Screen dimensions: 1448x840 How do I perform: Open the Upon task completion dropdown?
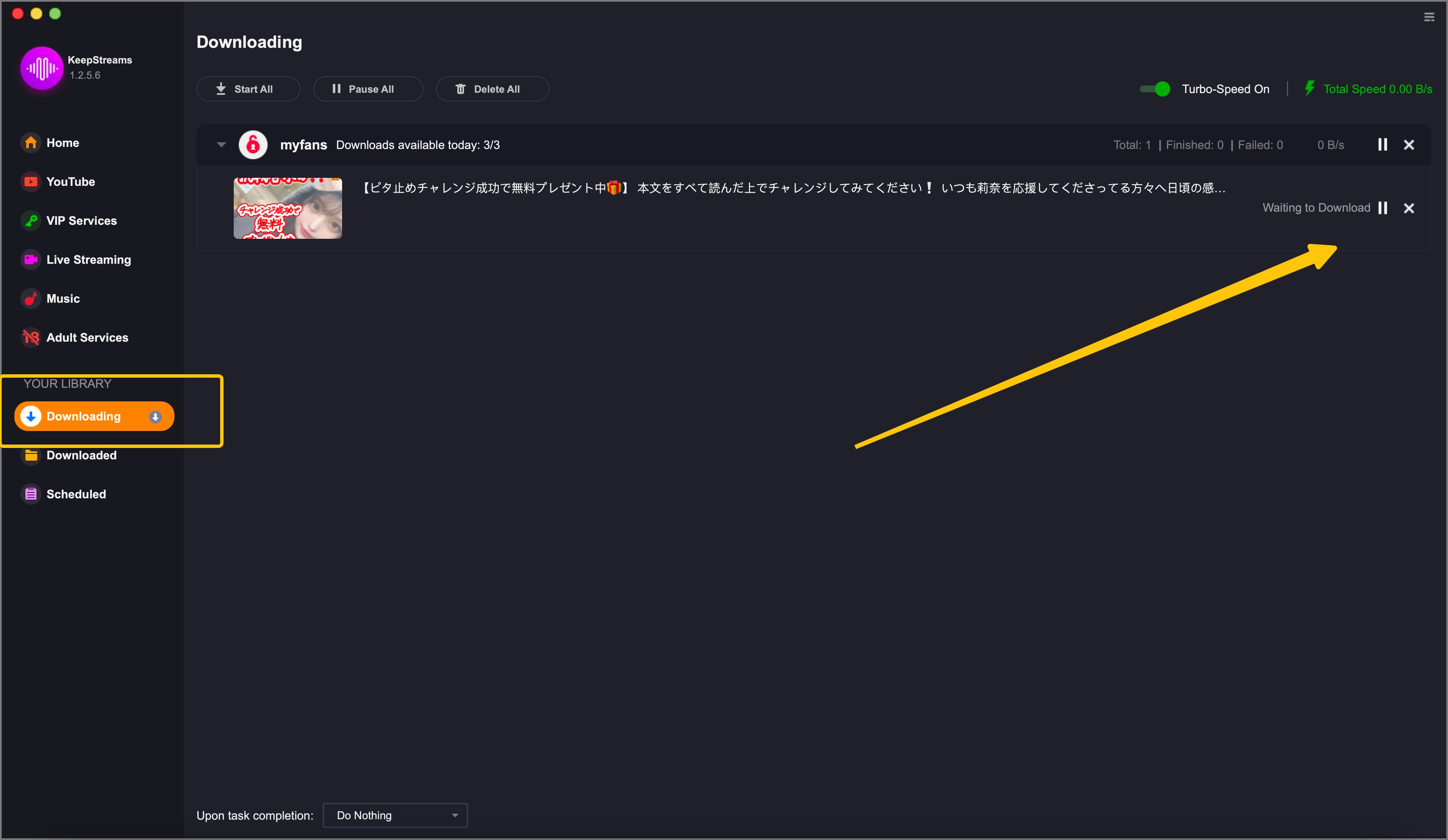[x=395, y=815]
